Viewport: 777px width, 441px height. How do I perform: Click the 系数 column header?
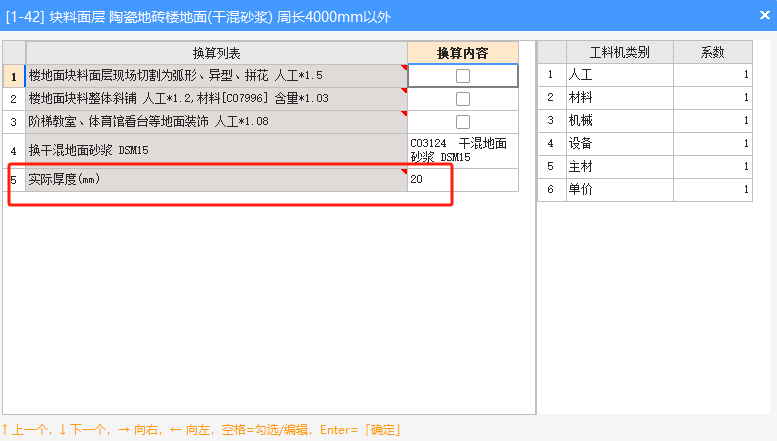(x=713, y=52)
